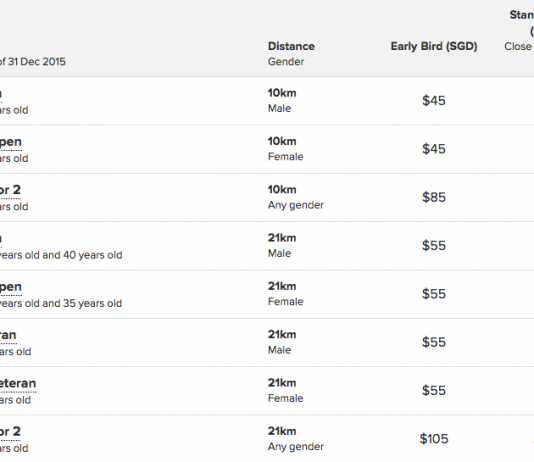Image resolution: width=534 pixels, height=462 pixels.
Task: Click "Any gender" in the 21km row
Action: (296, 447)
